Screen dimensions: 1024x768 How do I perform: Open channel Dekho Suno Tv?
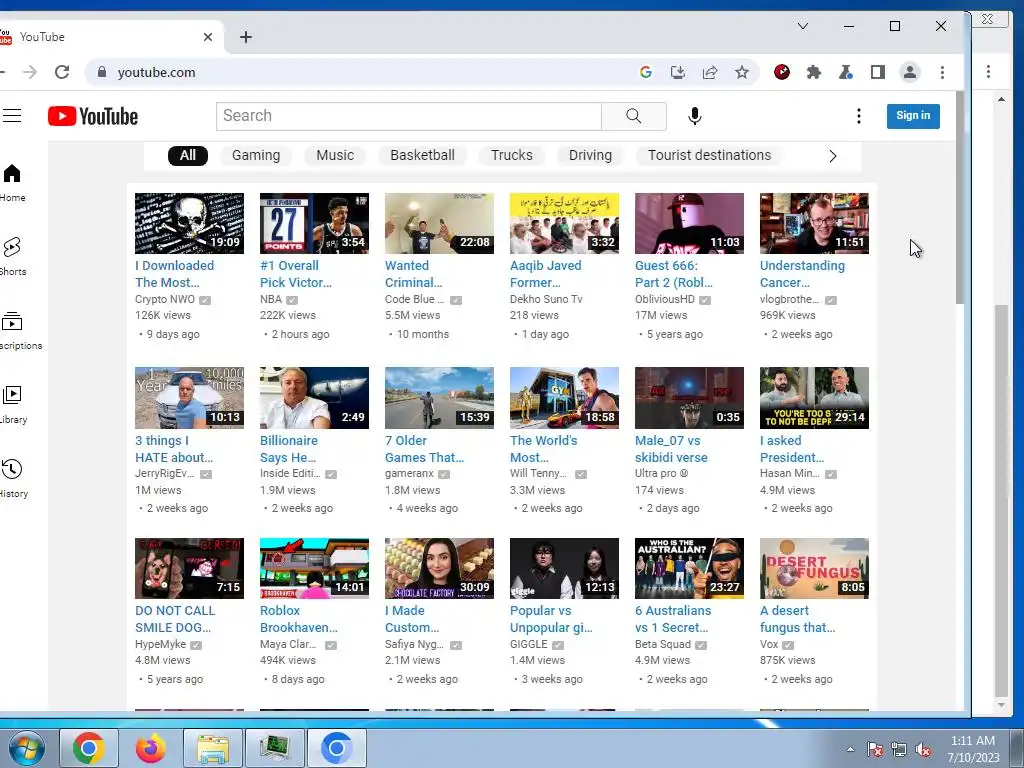546,300
